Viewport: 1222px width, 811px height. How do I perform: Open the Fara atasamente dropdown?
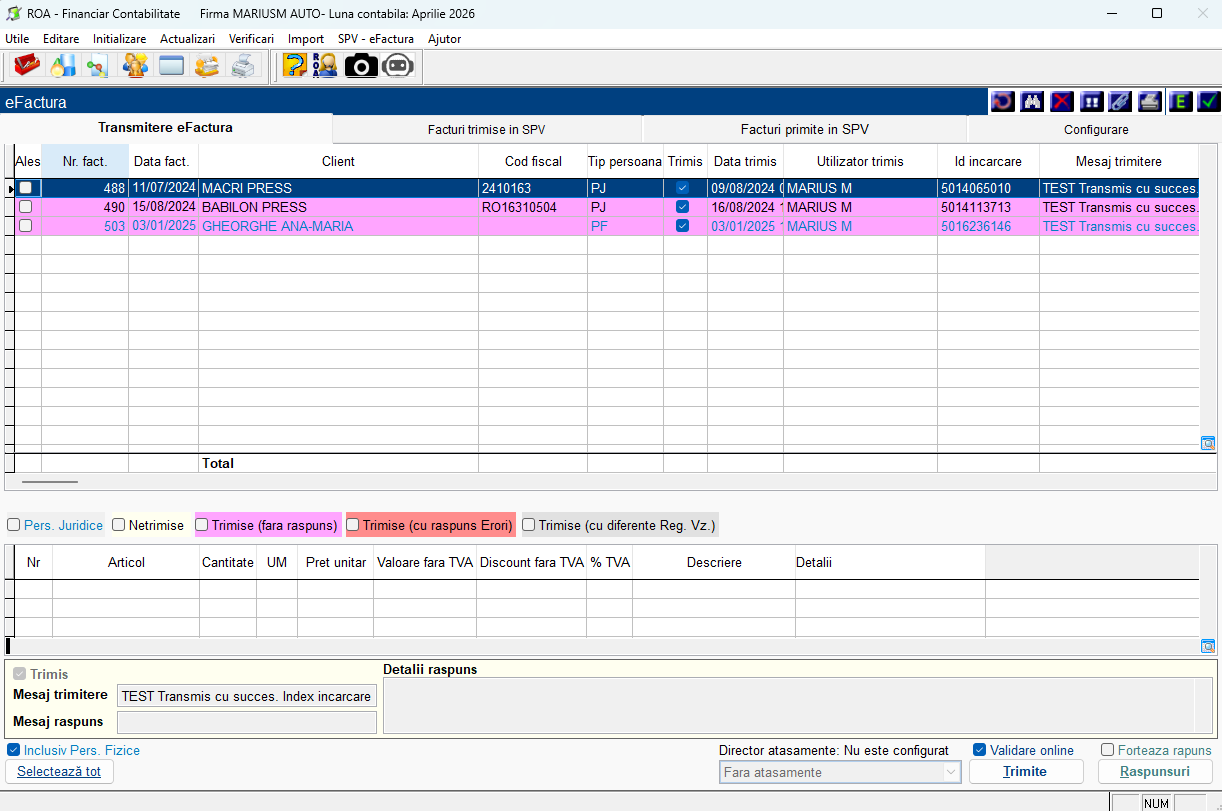point(840,772)
